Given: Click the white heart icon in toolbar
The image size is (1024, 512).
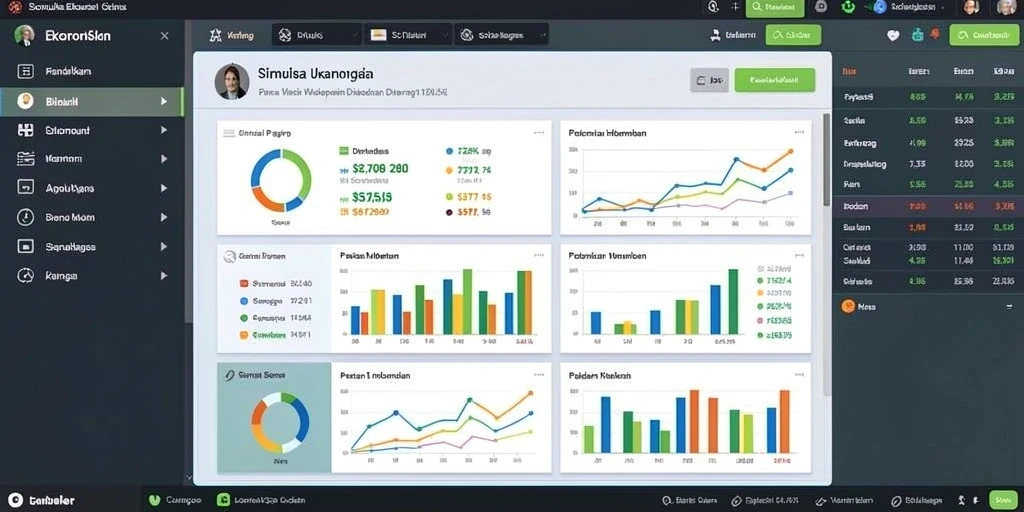Looking at the screenshot, I should [893, 35].
